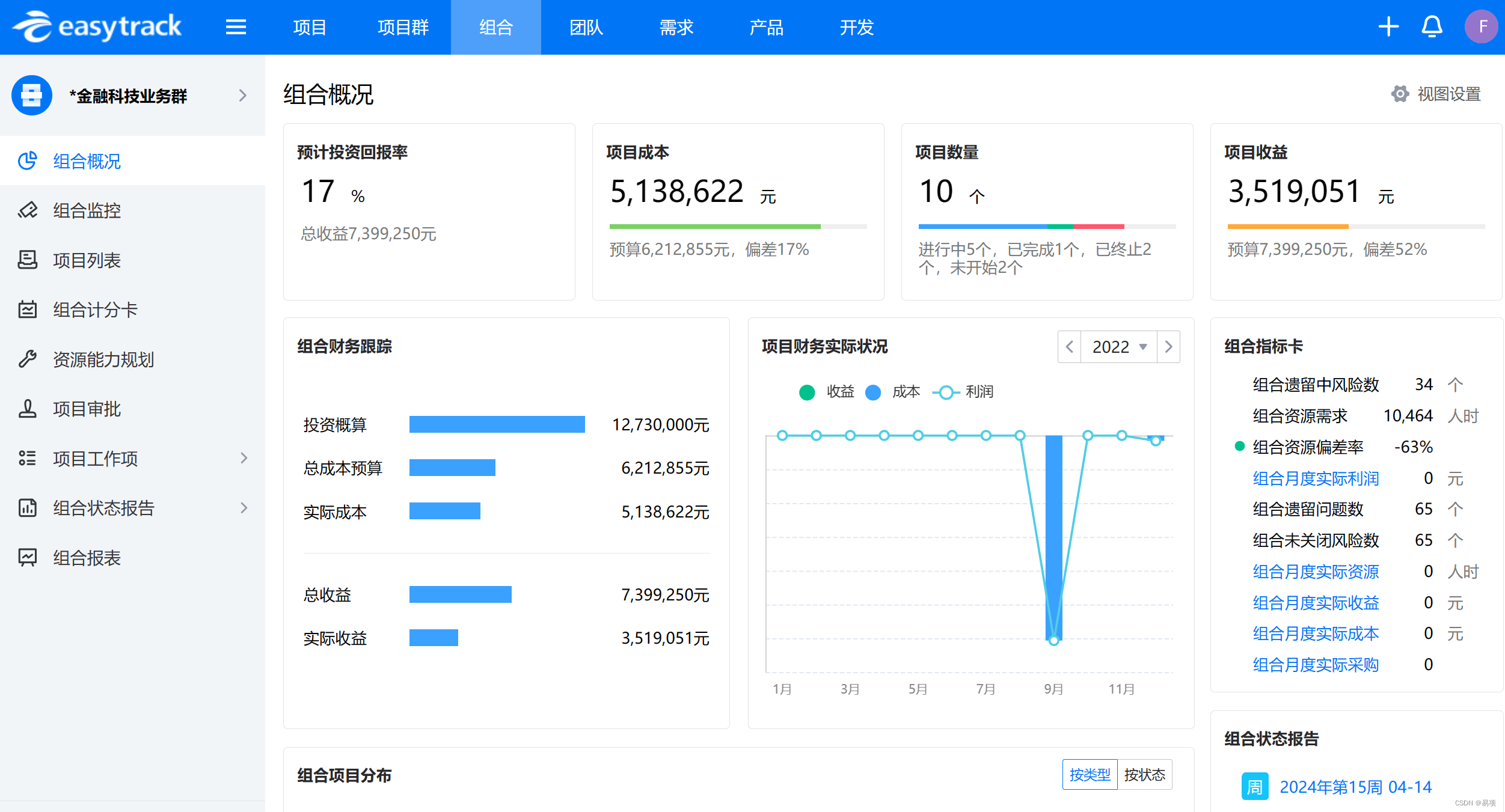
Task: Select 组合监控 in sidebar
Action: [132, 210]
